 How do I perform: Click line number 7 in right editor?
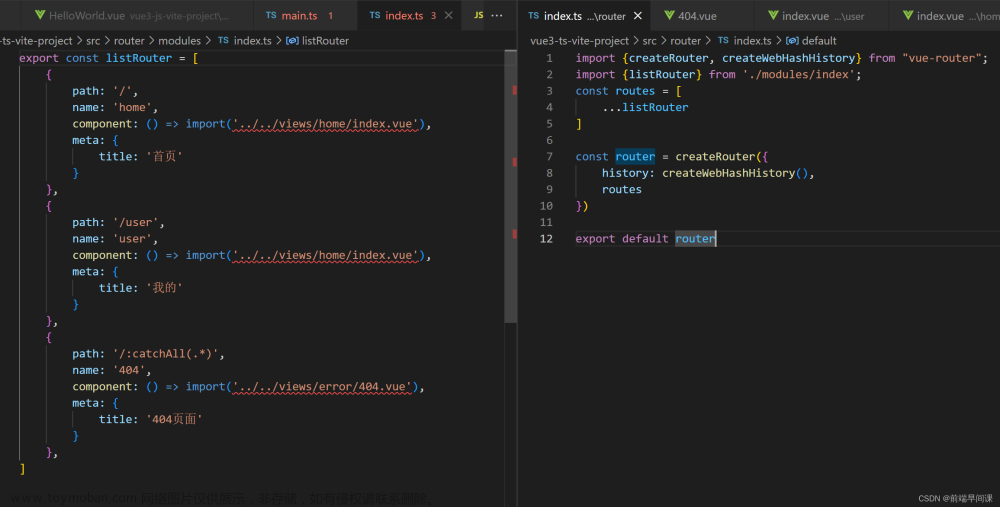tap(549, 156)
